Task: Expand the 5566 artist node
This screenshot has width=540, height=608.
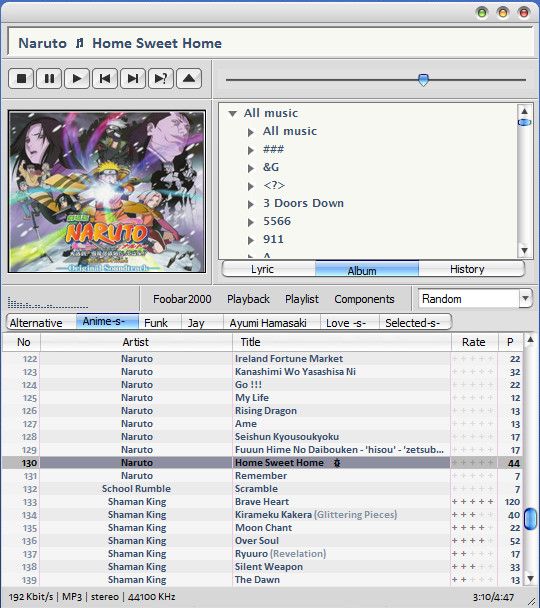Action: pos(251,222)
